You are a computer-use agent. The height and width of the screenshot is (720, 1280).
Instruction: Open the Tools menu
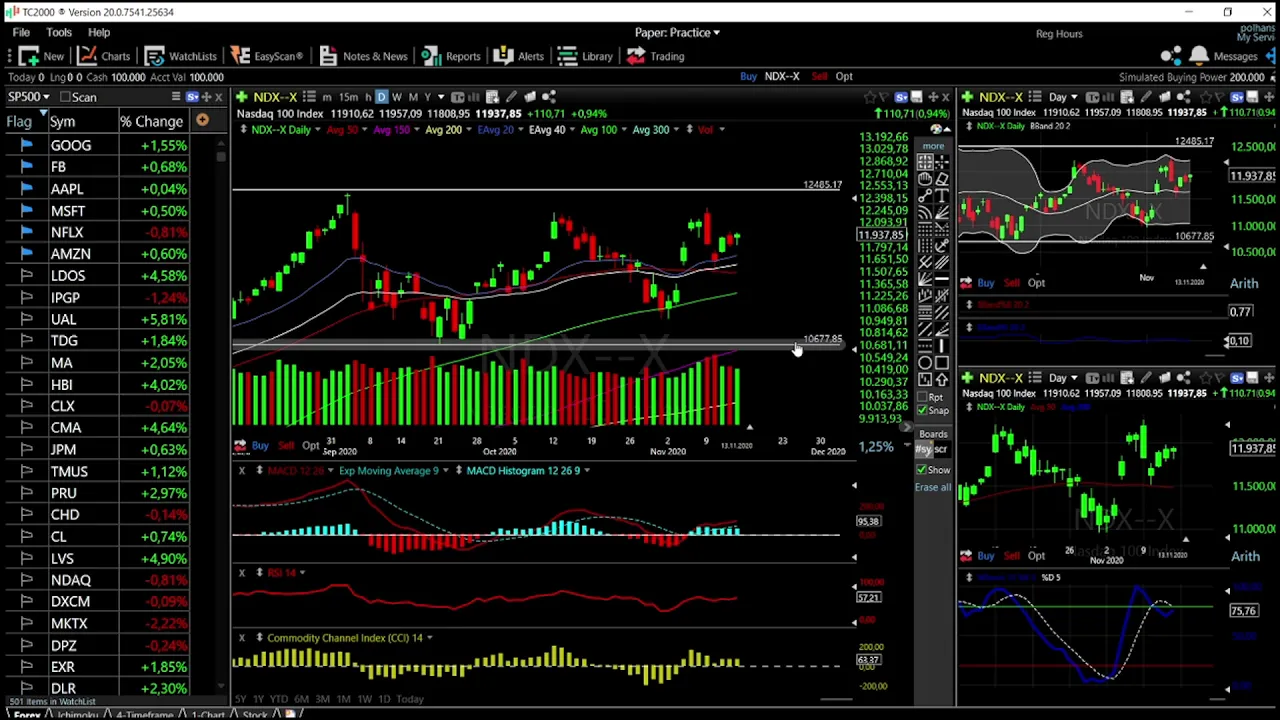pos(59,33)
